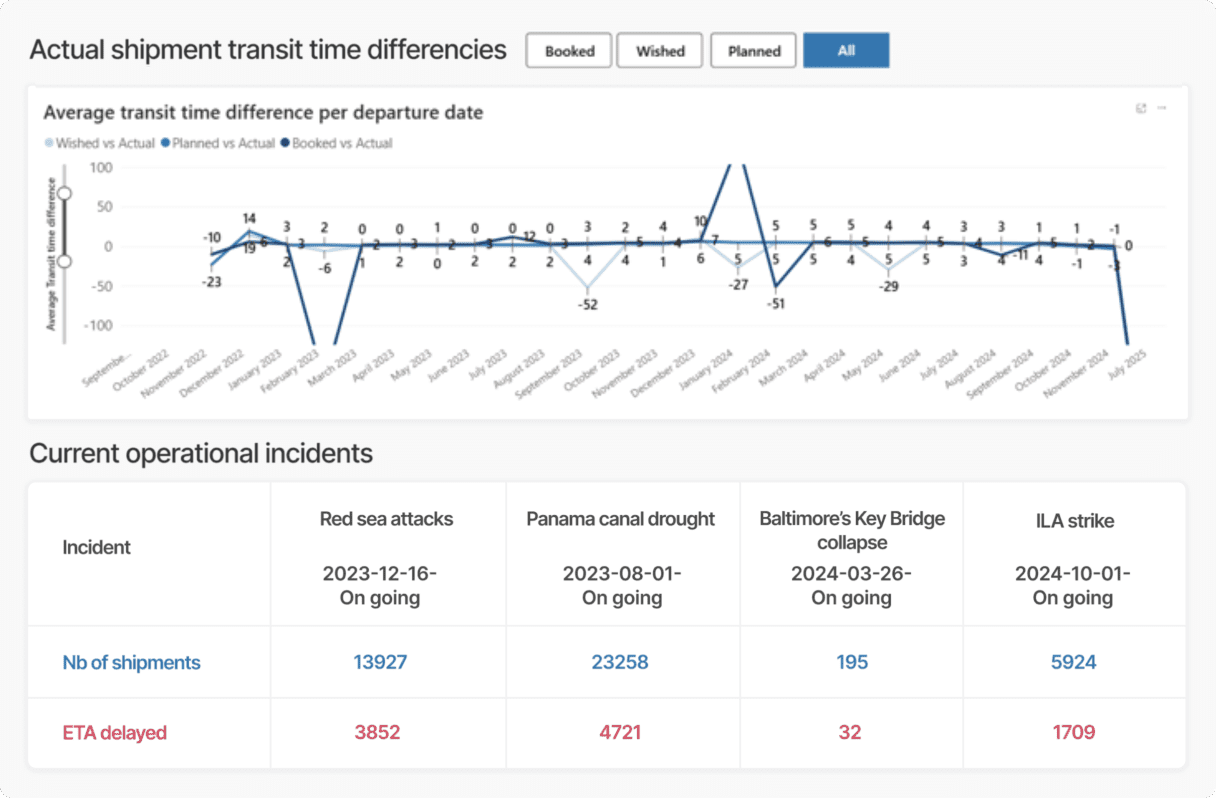
Task: Open Red sea attacks shipment count 13927
Action: click(379, 662)
